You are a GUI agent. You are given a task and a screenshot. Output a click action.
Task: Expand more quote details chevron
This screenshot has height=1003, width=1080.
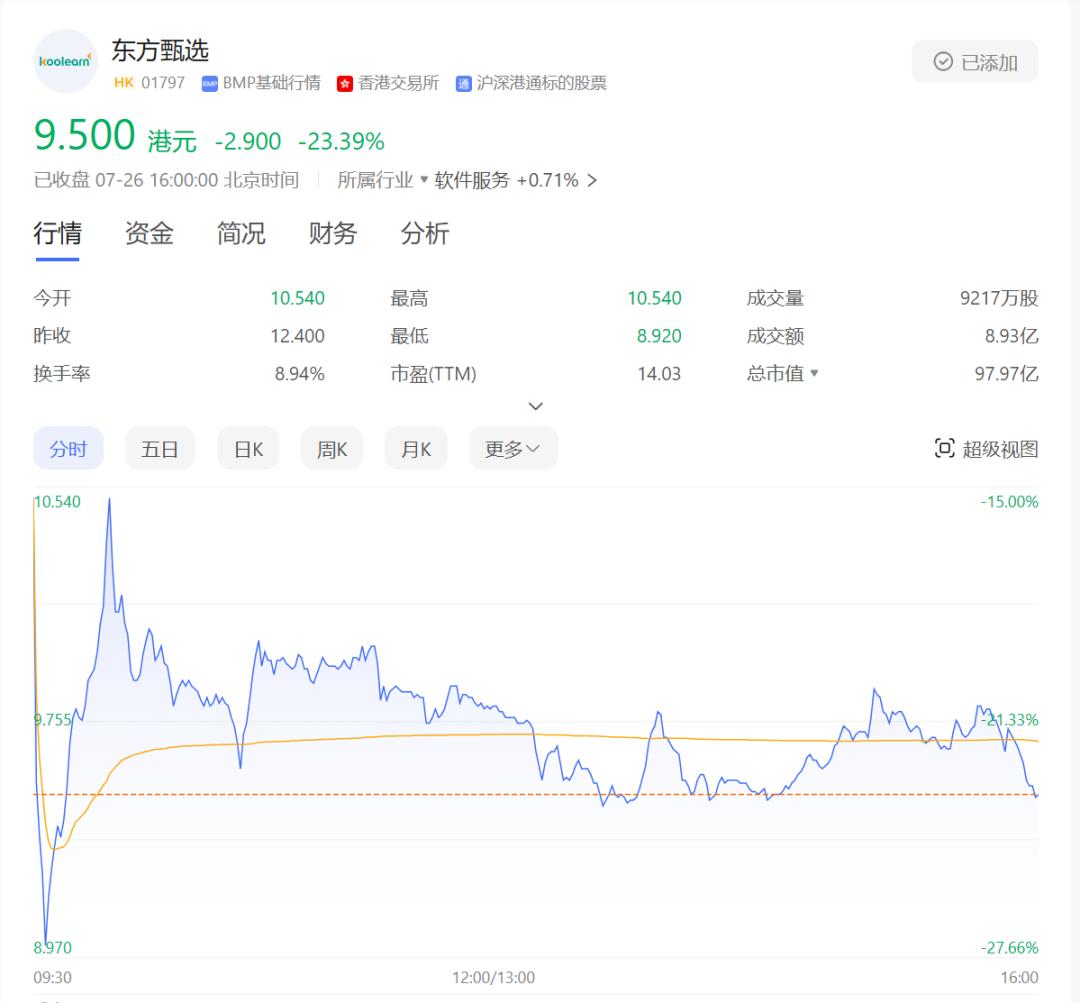[x=535, y=406]
